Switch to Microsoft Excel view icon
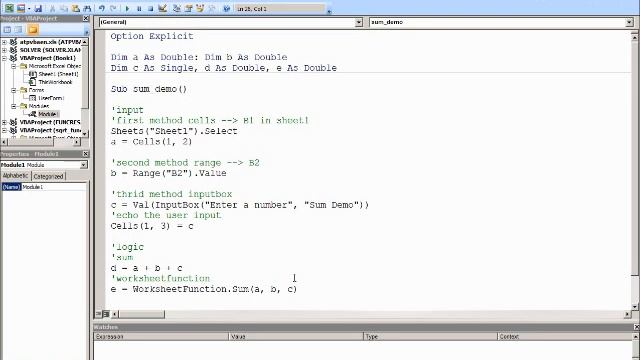This screenshot has height=360, width=640. (9, 8)
